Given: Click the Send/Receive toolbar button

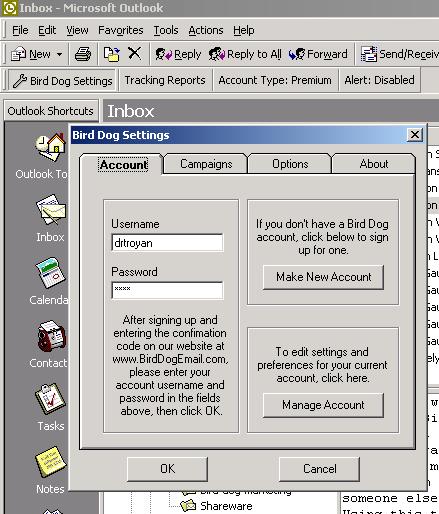Looking at the screenshot, I should tap(399, 54).
